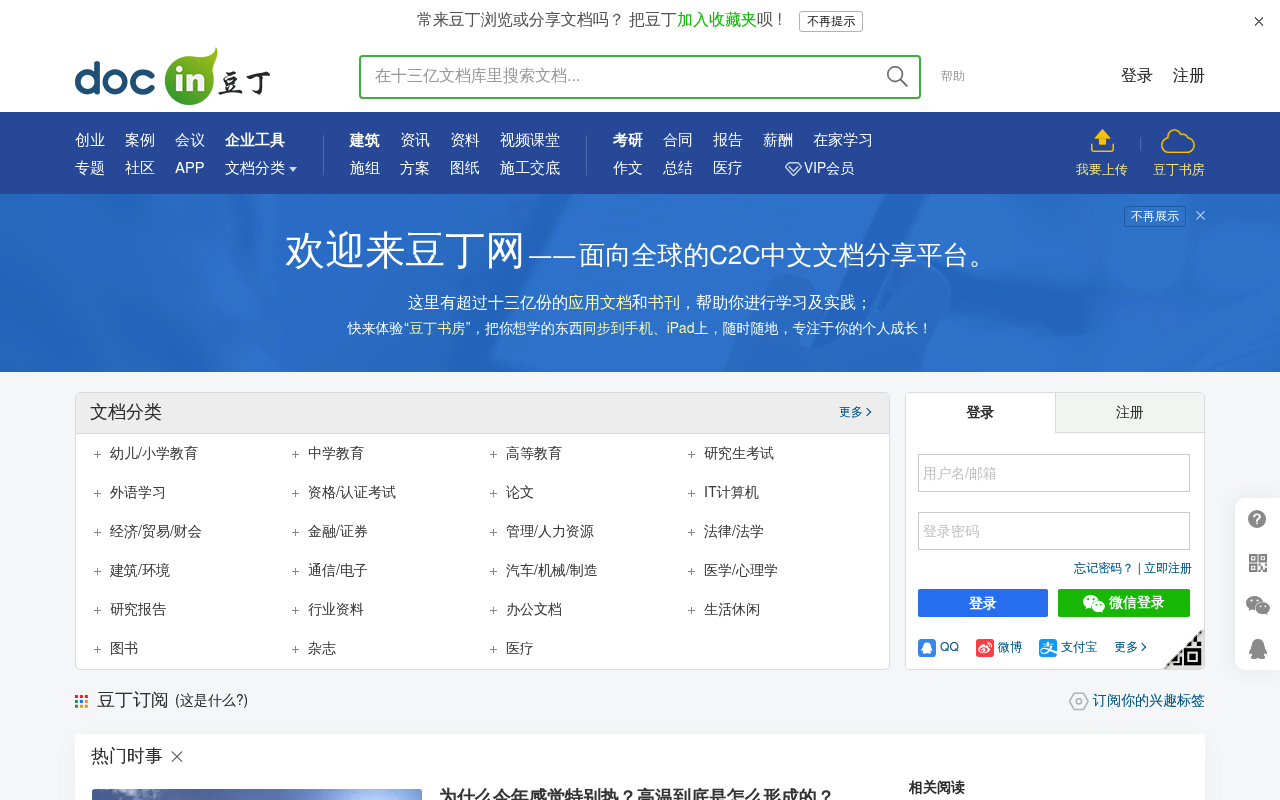Open the 忘记密码? link

1104,568
